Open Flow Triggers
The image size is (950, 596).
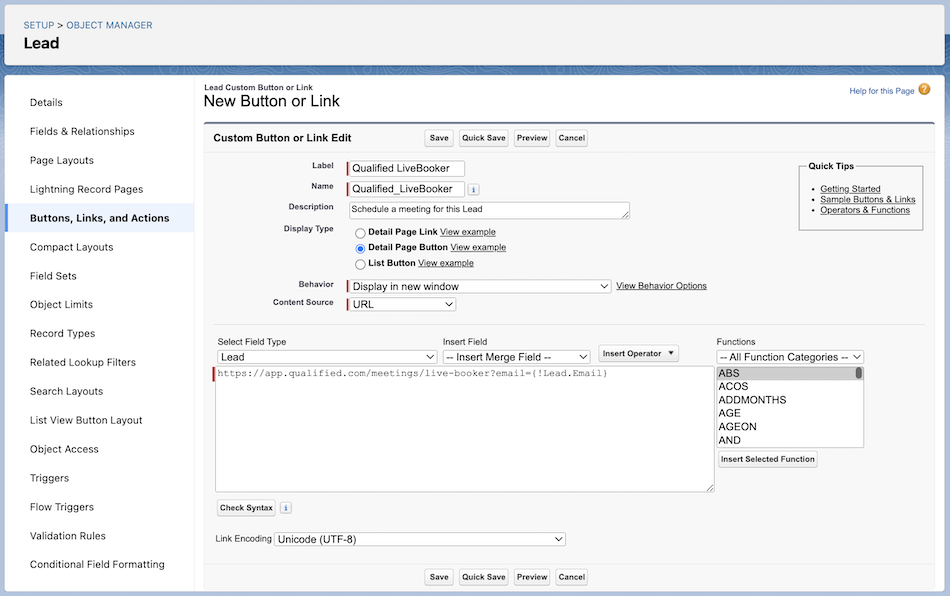62,507
